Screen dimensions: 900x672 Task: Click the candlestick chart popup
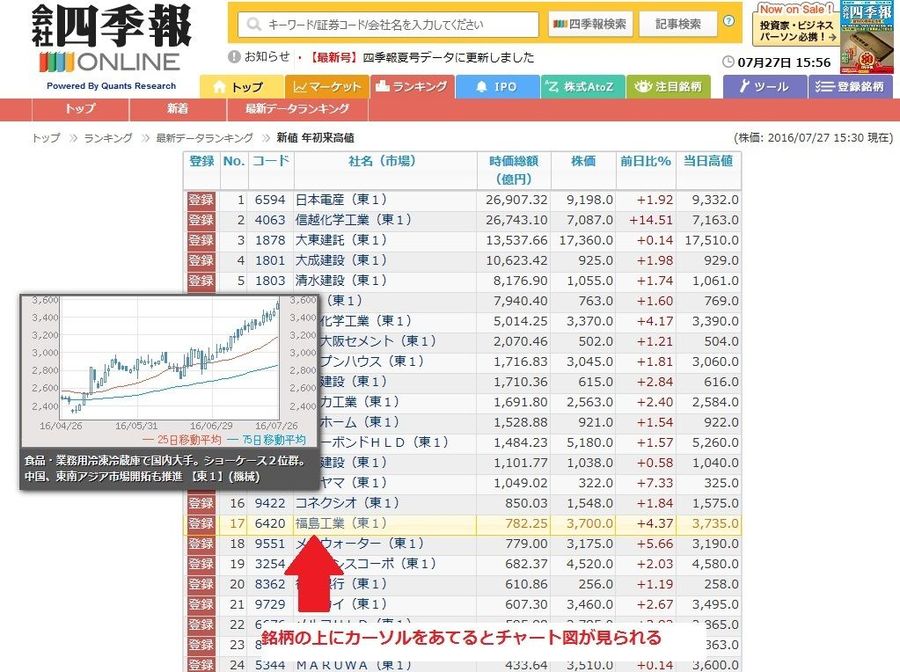click(169, 392)
